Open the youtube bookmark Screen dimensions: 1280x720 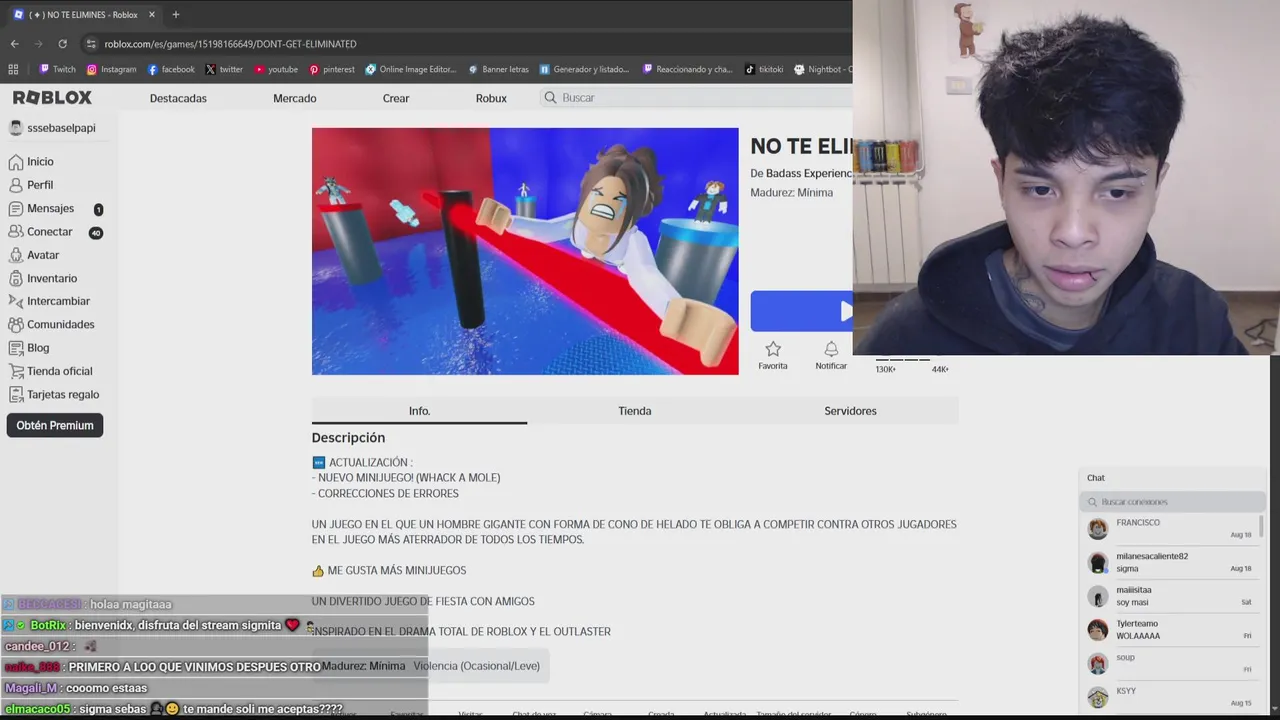coord(276,69)
